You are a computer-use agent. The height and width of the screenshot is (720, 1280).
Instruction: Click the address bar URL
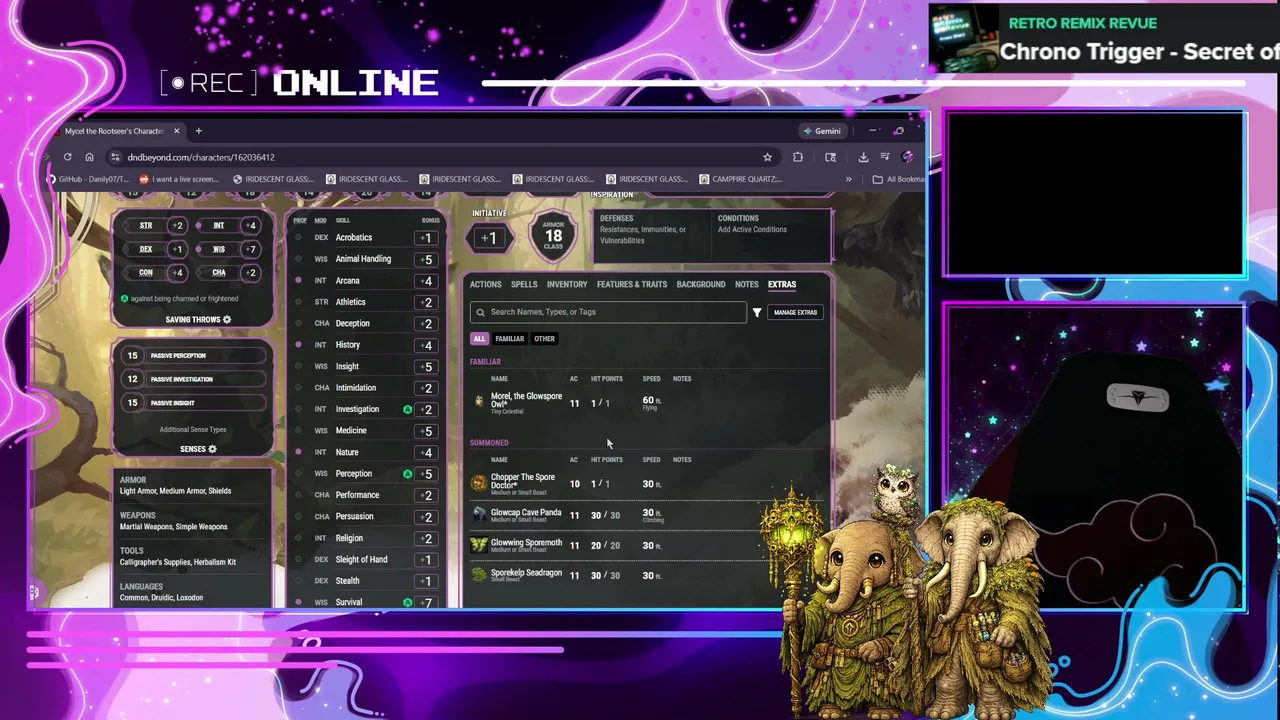(x=201, y=157)
